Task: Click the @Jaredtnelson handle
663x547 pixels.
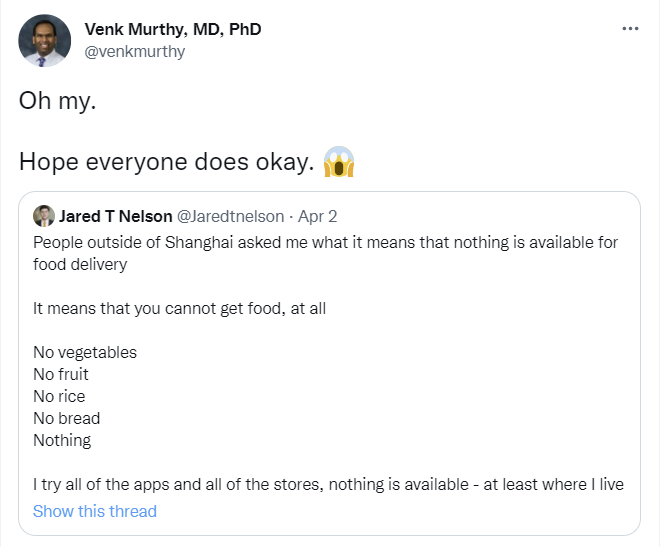Action: pyautogui.click(x=233, y=216)
